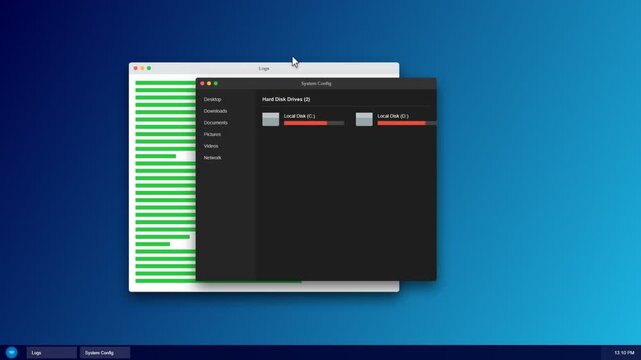641x360 pixels.
Task: Click the taskbar clock
Action: 624,353
